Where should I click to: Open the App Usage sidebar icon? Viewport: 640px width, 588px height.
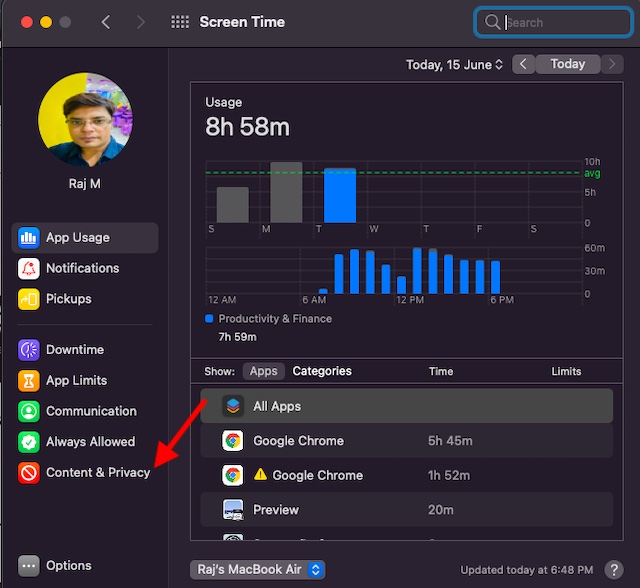pyautogui.click(x=29, y=237)
